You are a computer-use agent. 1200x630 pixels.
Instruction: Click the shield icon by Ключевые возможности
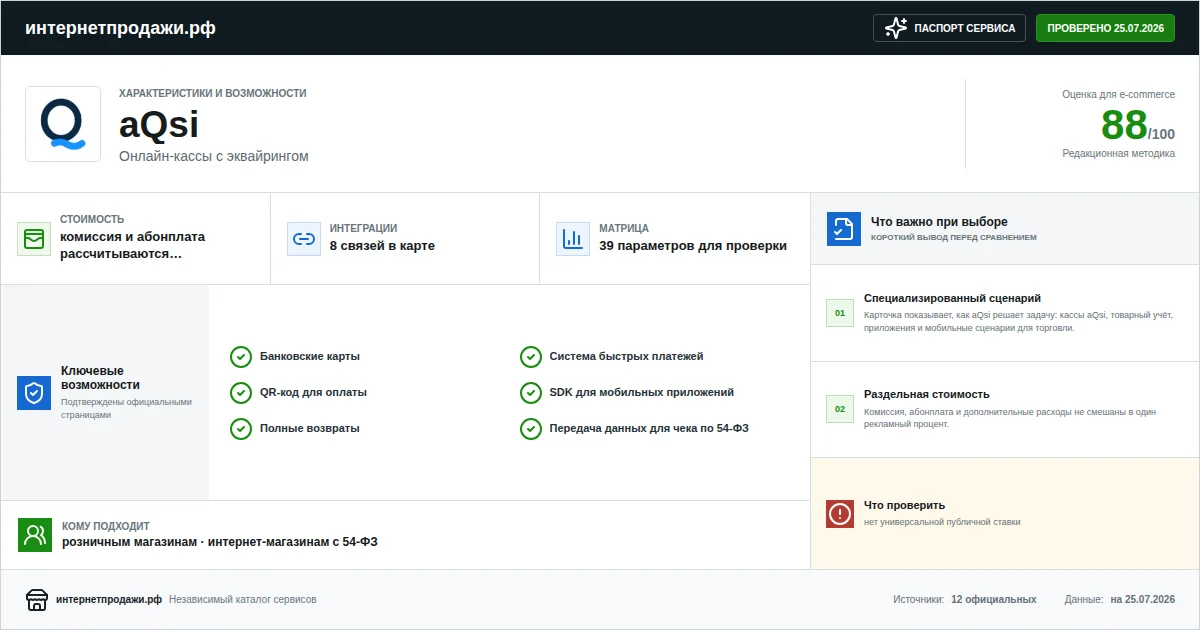coord(34,393)
